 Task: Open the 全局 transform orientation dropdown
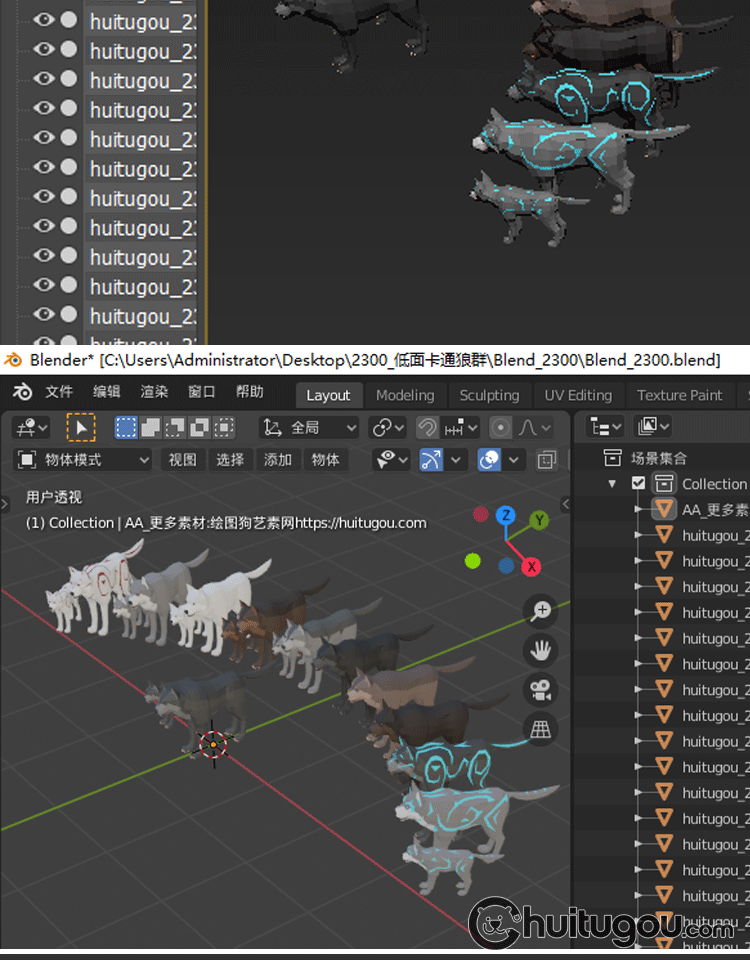[309, 428]
